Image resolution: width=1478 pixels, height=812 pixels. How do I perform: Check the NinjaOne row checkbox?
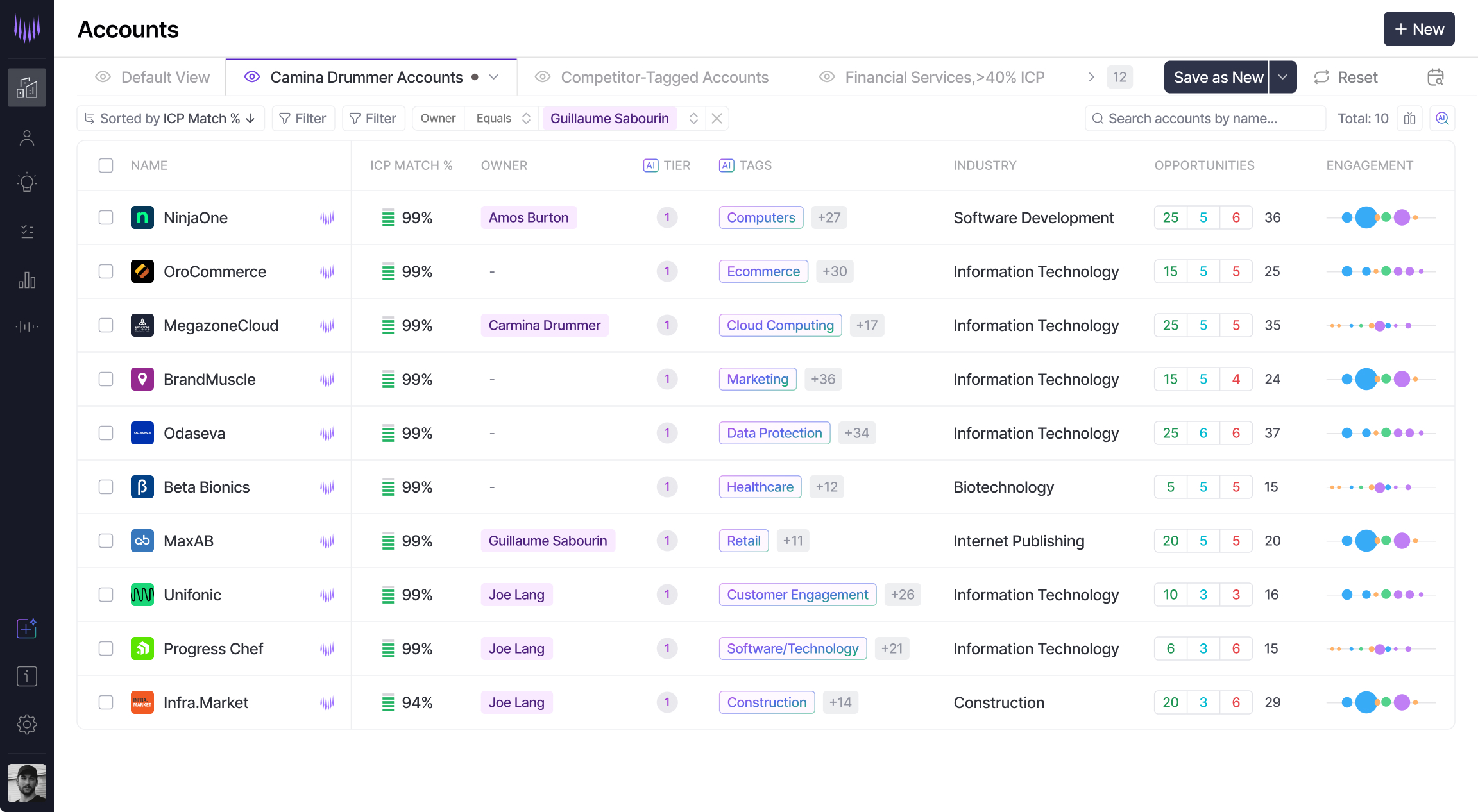click(x=106, y=217)
